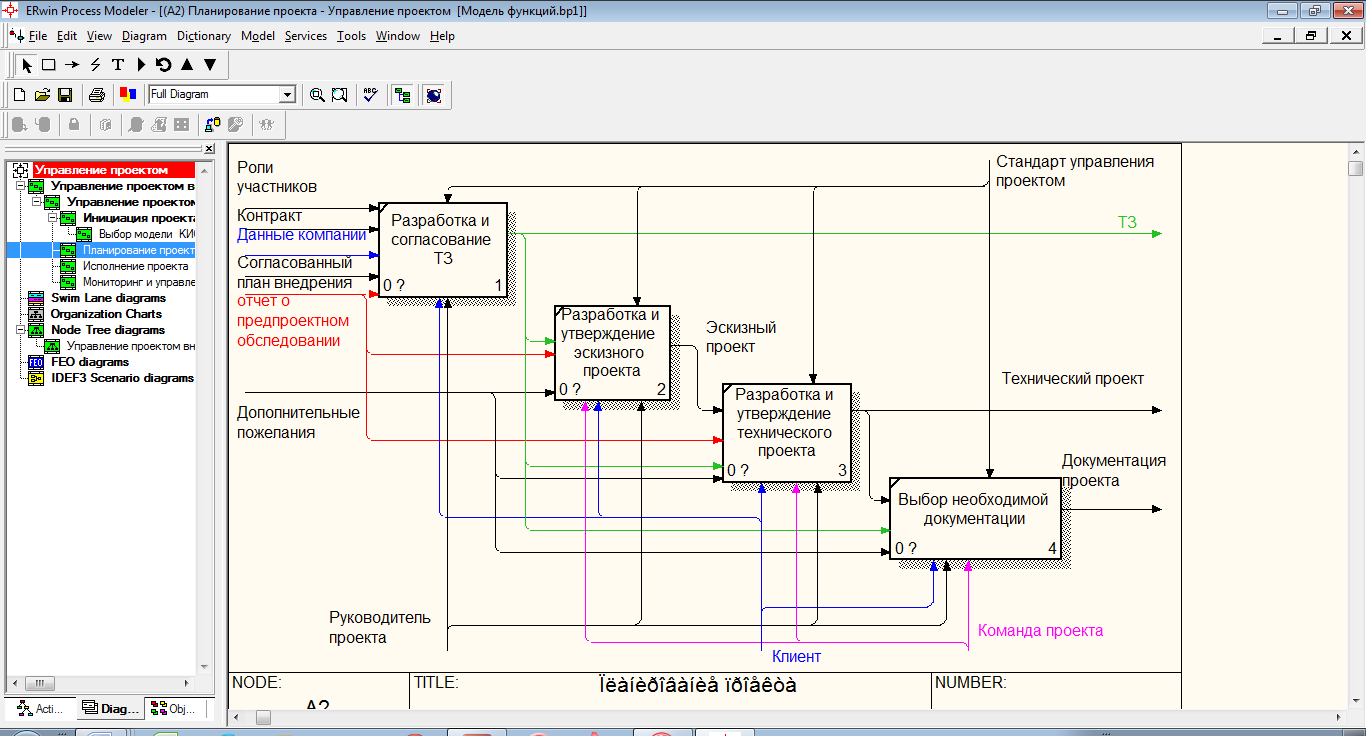The image size is (1366, 736).
Task: Activate the Pointer selection tool
Action: coord(27,65)
